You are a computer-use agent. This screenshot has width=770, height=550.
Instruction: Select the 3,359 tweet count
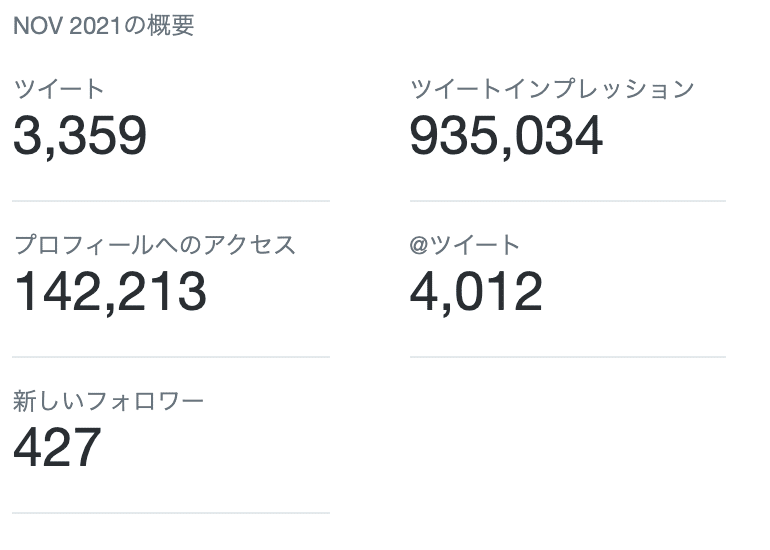click(80, 136)
